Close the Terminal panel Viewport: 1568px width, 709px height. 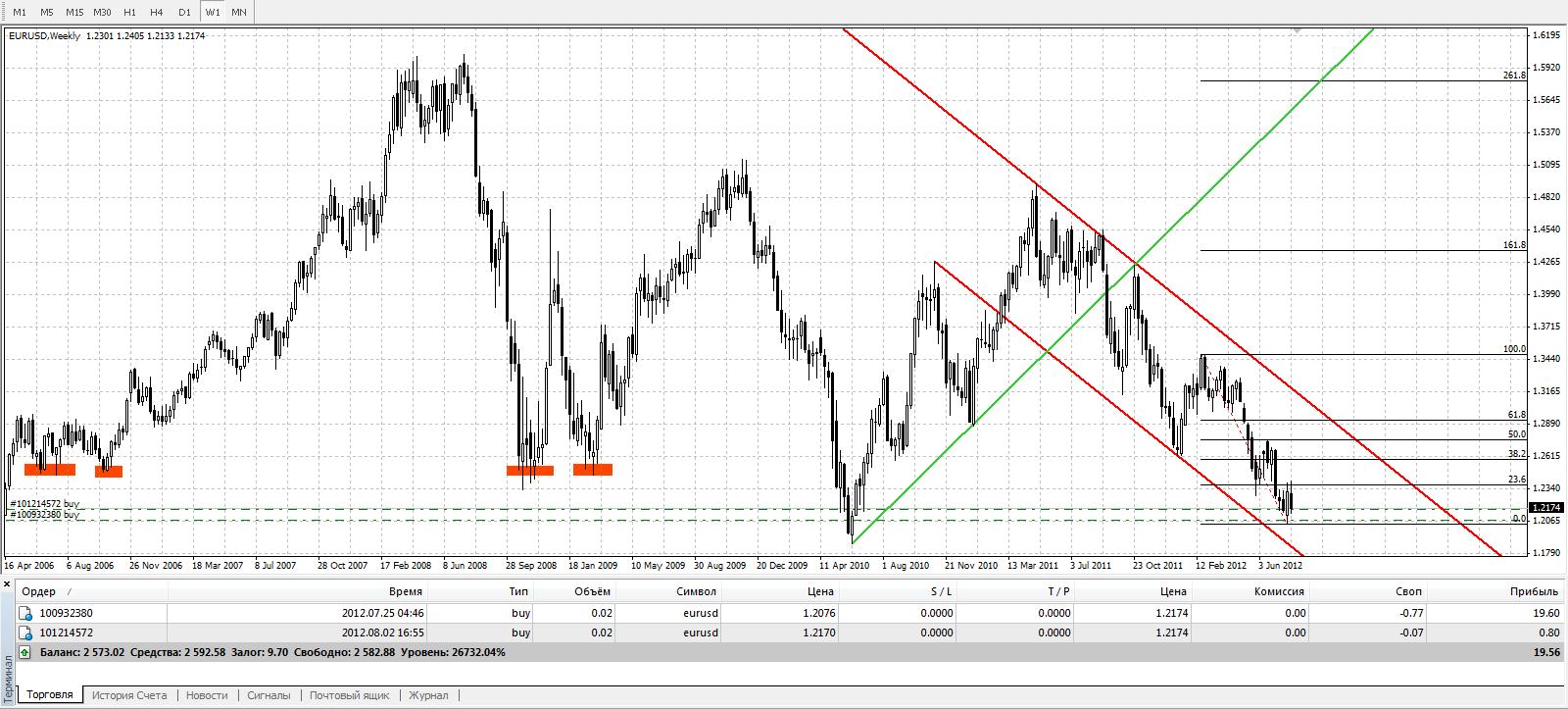(x=7, y=584)
